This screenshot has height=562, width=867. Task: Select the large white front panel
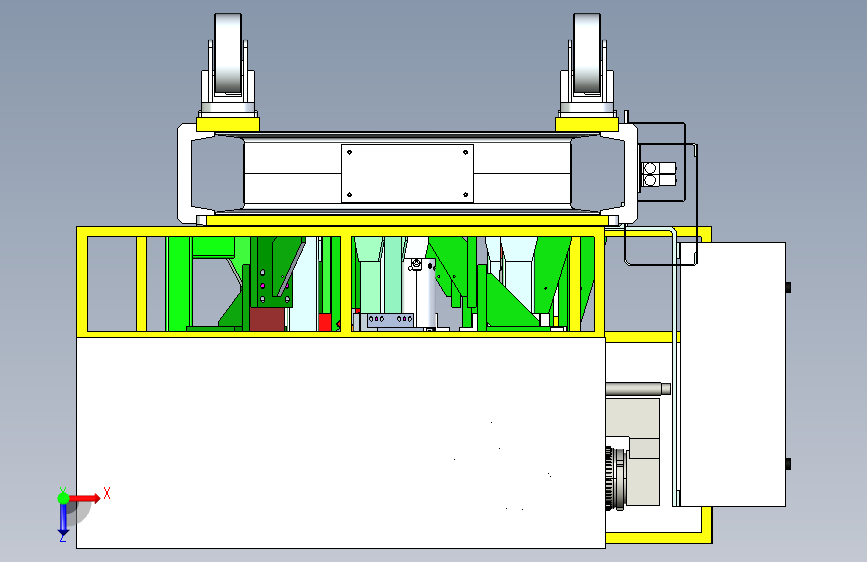click(341, 443)
